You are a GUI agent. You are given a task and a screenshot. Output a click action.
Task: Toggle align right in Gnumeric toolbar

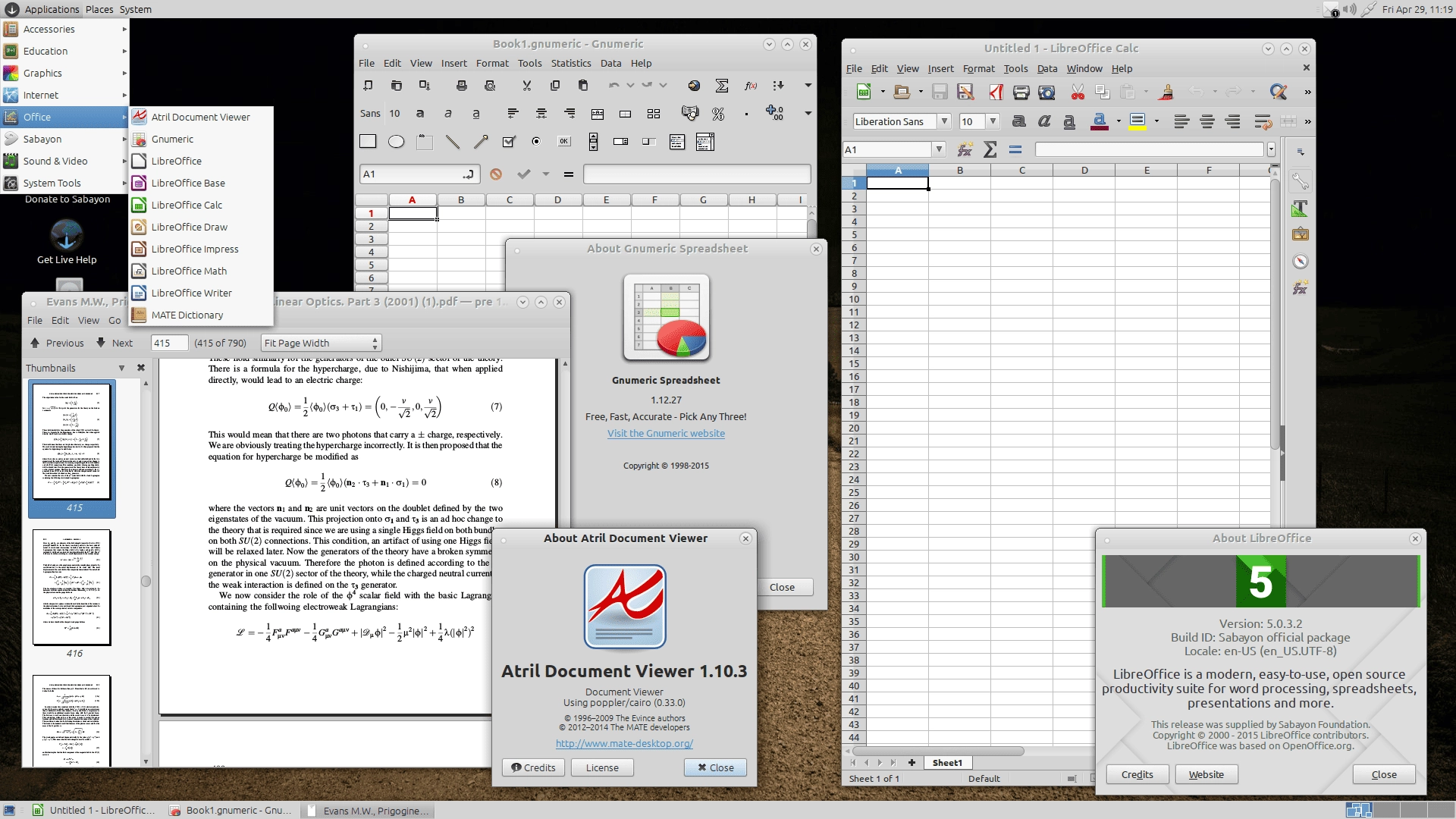click(x=570, y=114)
